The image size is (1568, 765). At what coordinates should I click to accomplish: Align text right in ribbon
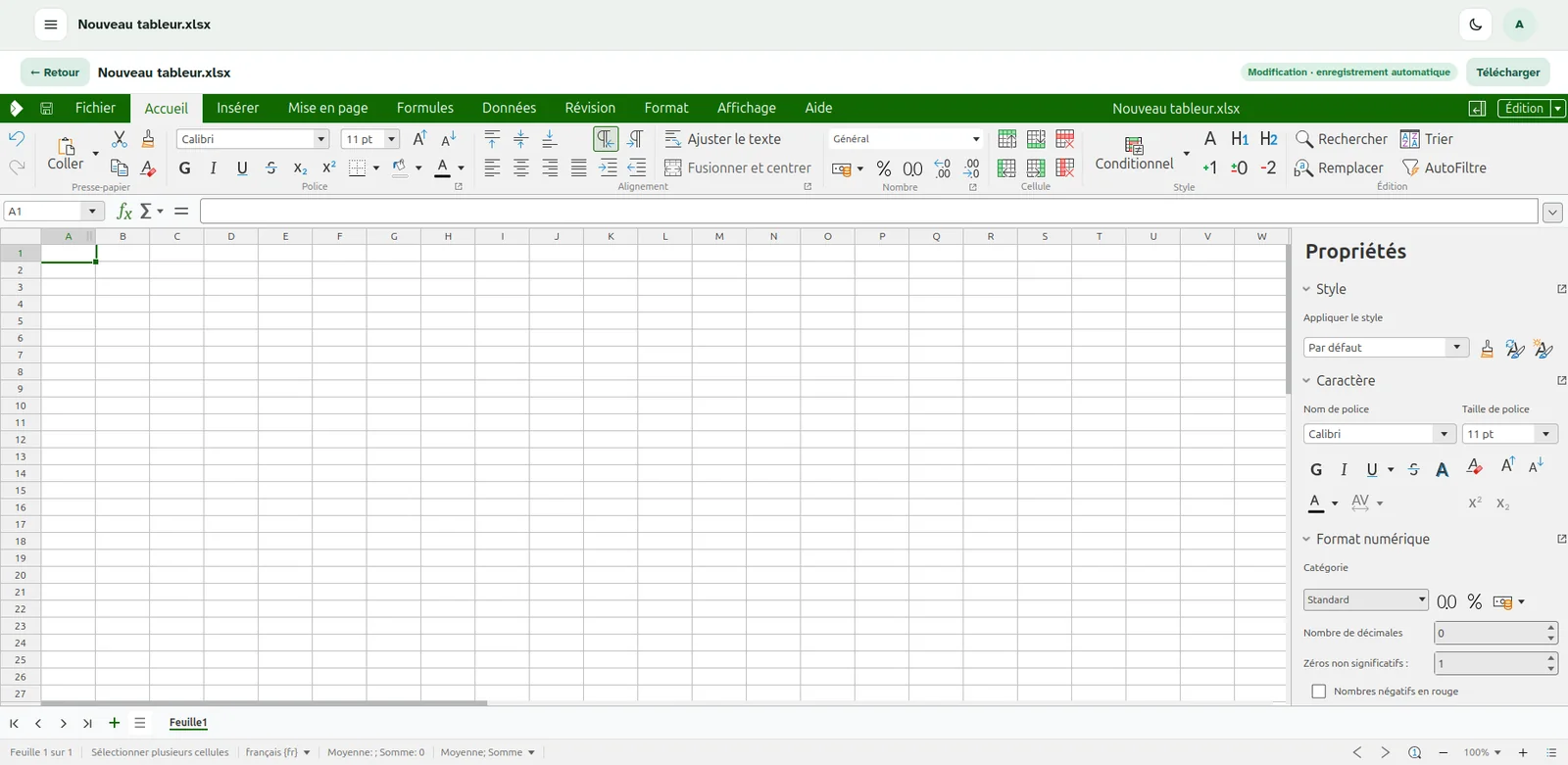(550, 167)
